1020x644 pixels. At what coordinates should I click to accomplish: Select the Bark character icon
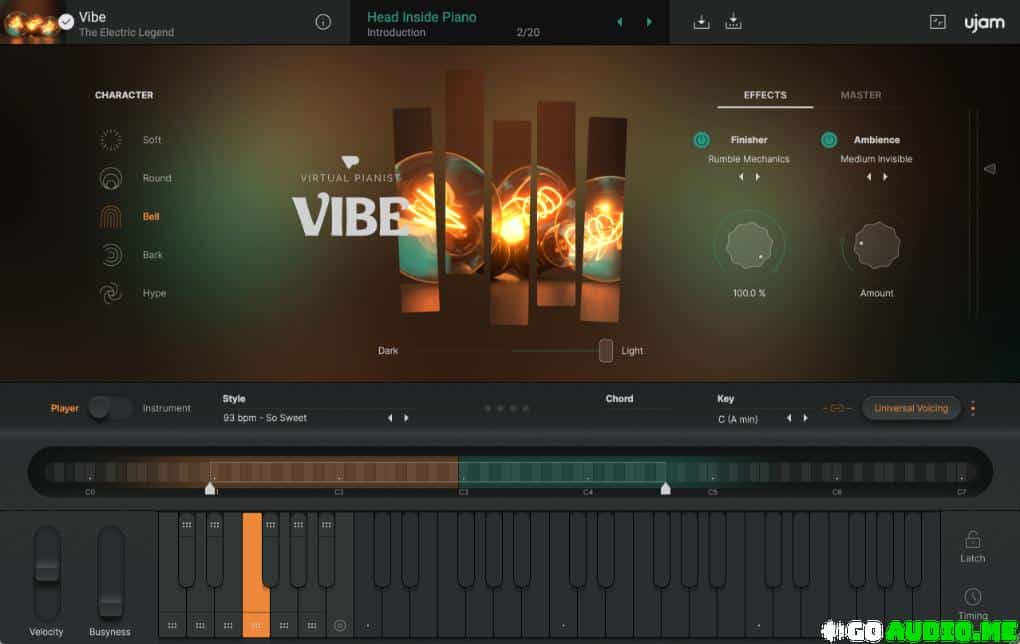111,255
